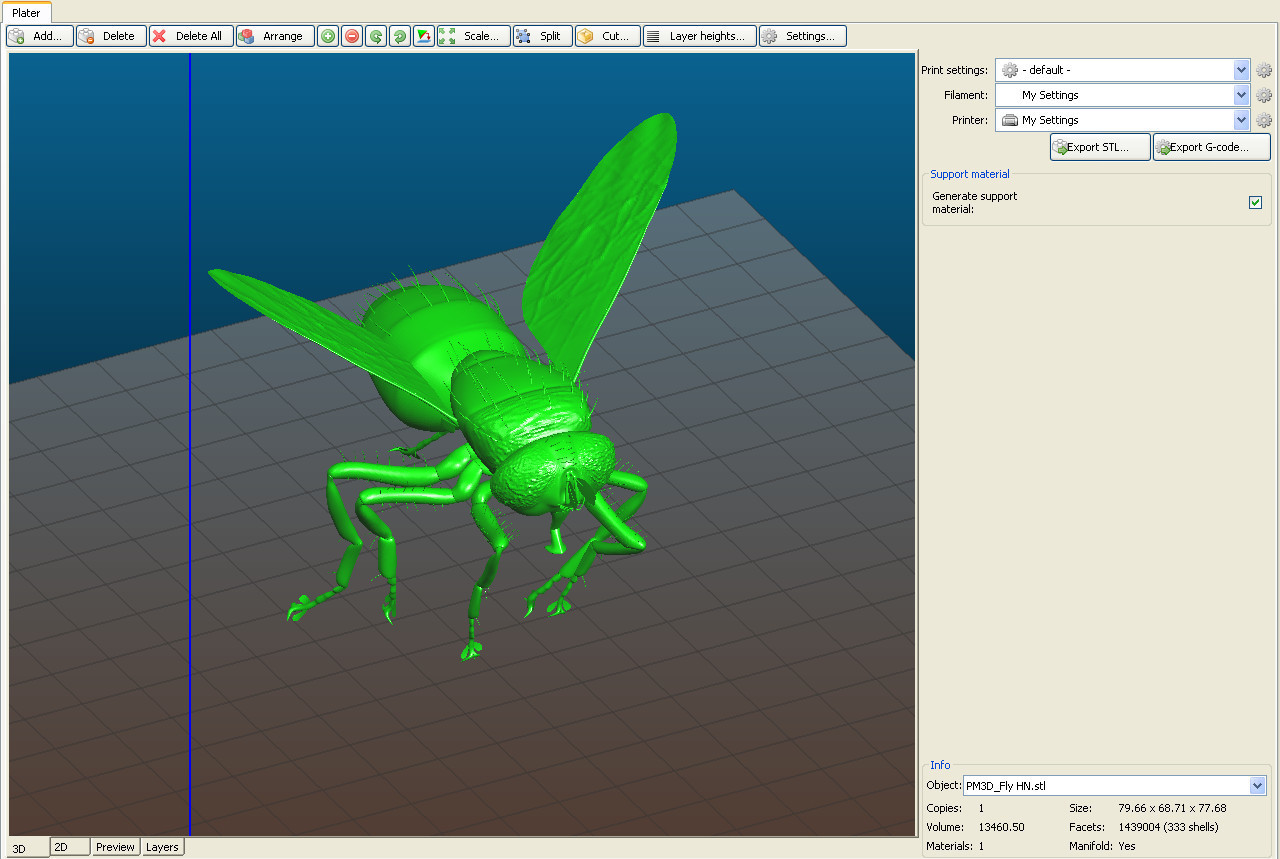Image resolution: width=1280 pixels, height=859 pixels.
Task: Switch to the Layers view tab
Action: 162,847
